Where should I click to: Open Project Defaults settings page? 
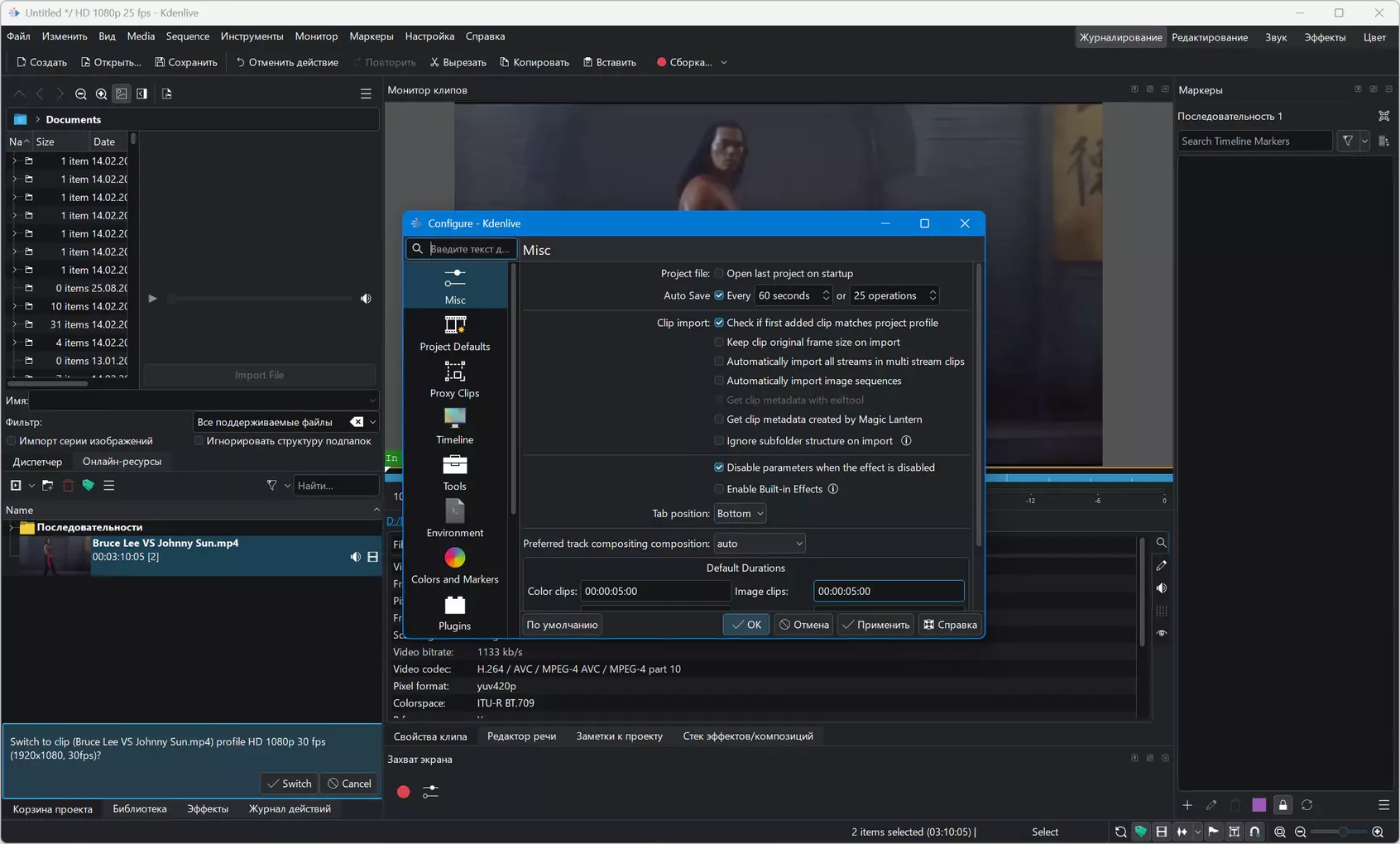(455, 333)
